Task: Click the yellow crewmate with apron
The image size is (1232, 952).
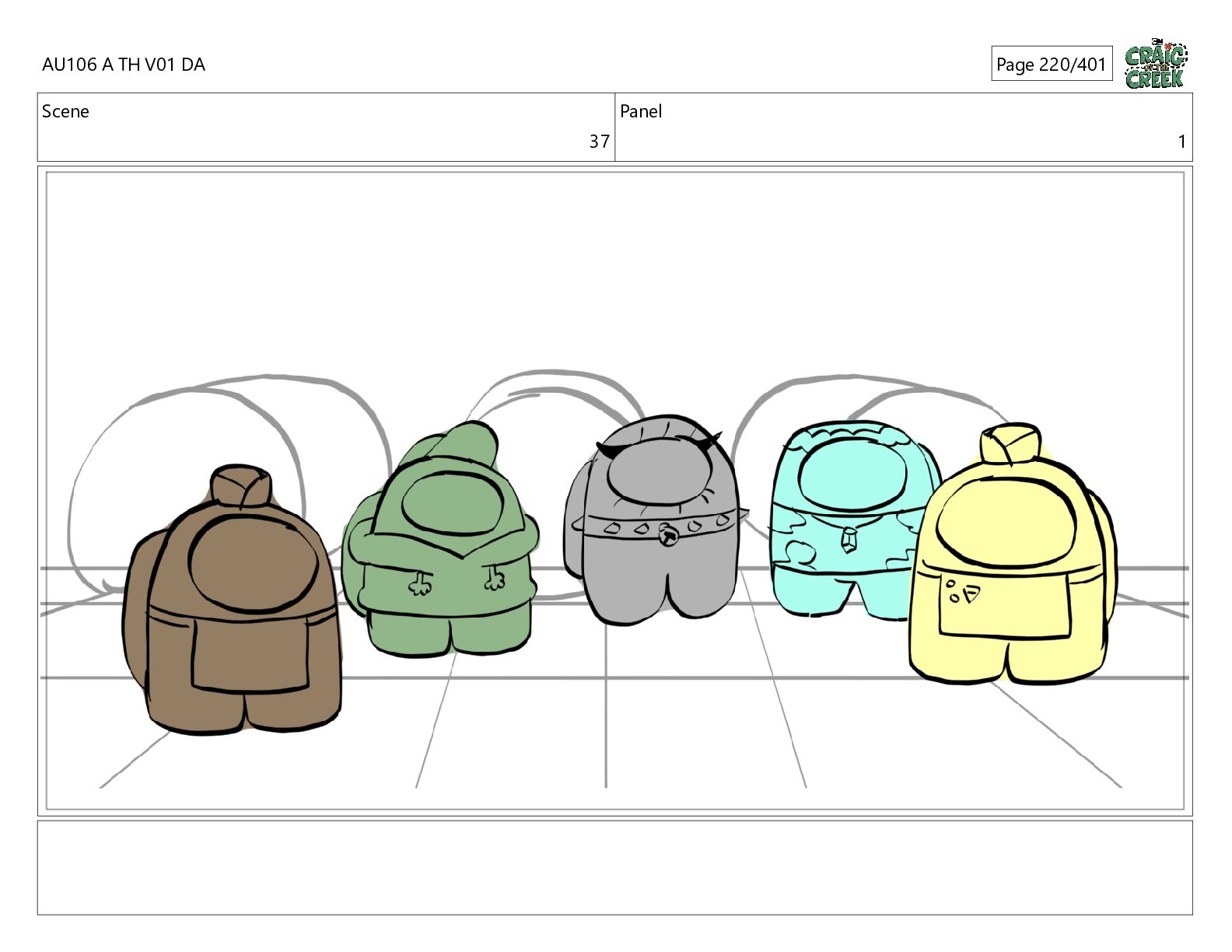Action: [x=1012, y=555]
